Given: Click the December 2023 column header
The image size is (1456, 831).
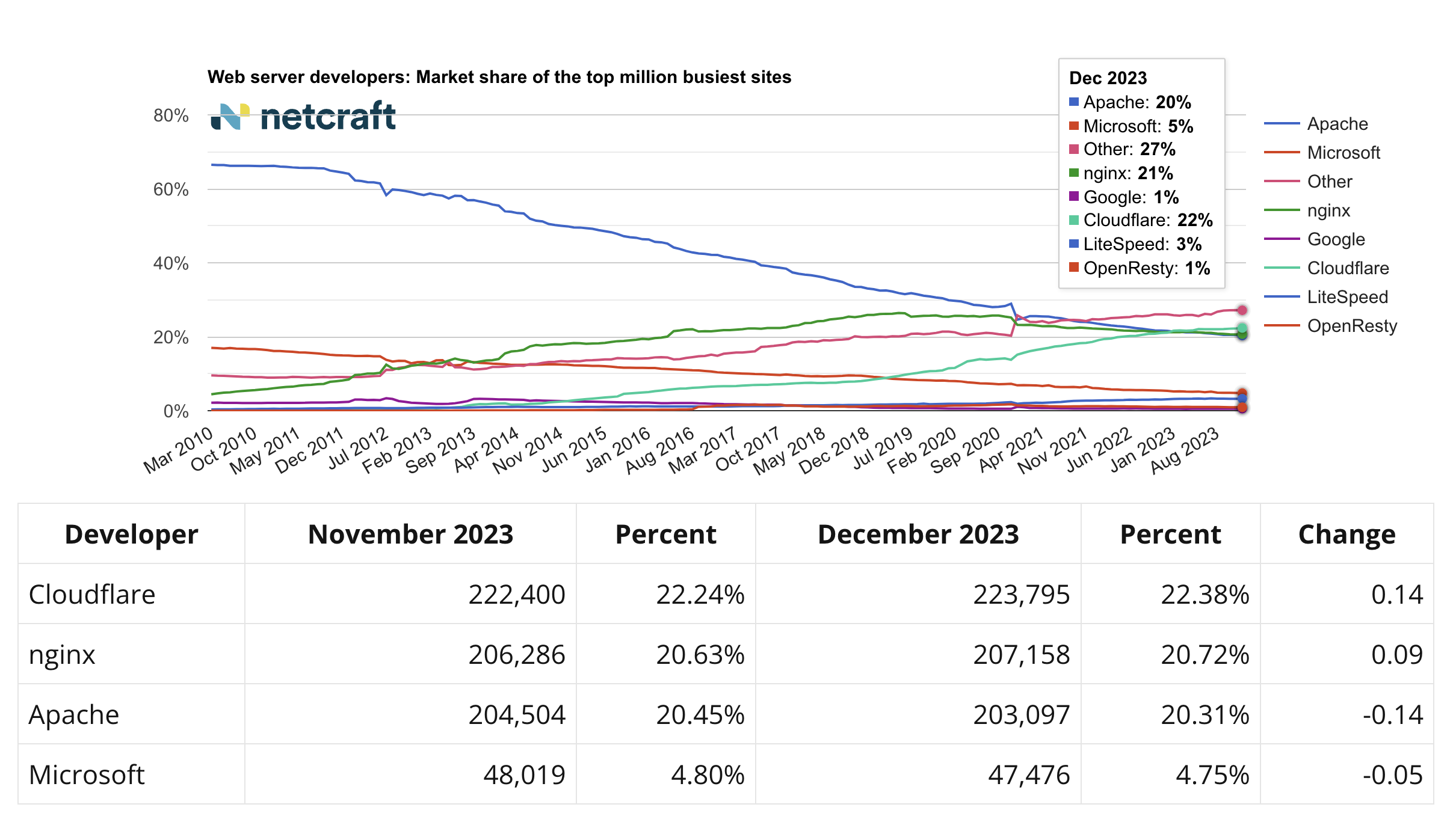Looking at the screenshot, I should 918,534.
